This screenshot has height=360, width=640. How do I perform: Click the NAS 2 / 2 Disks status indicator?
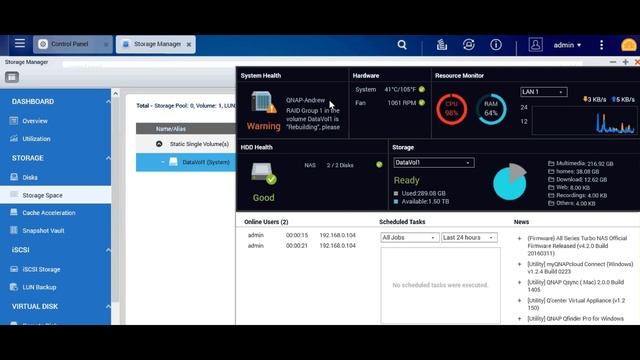(x=379, y=164)
